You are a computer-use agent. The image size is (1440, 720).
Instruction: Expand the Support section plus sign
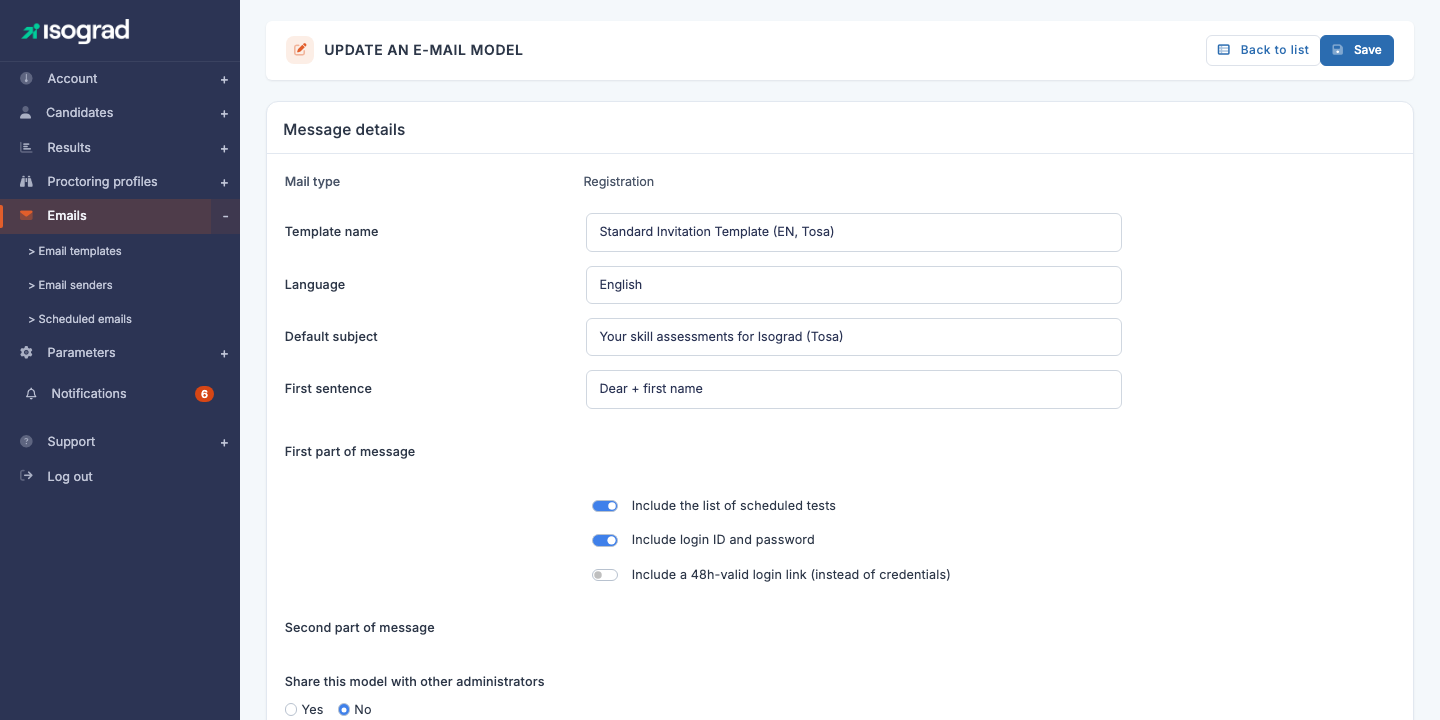[224, 442]
